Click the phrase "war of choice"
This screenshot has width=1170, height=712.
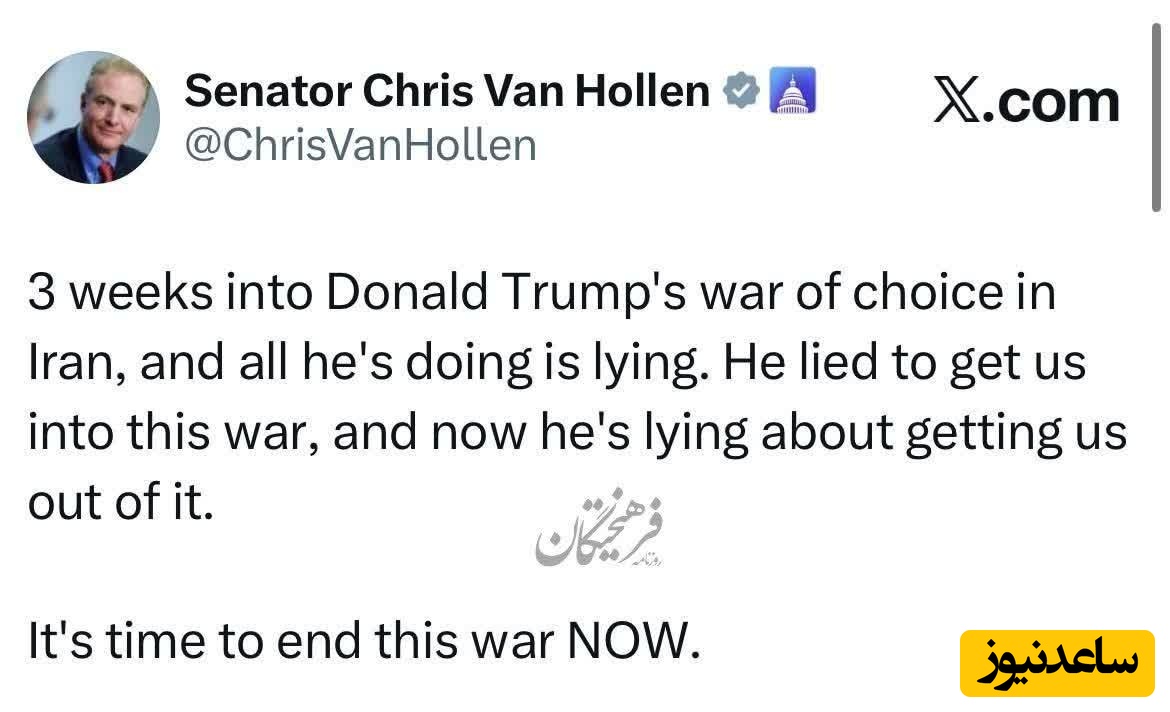(x=796, y=294)
